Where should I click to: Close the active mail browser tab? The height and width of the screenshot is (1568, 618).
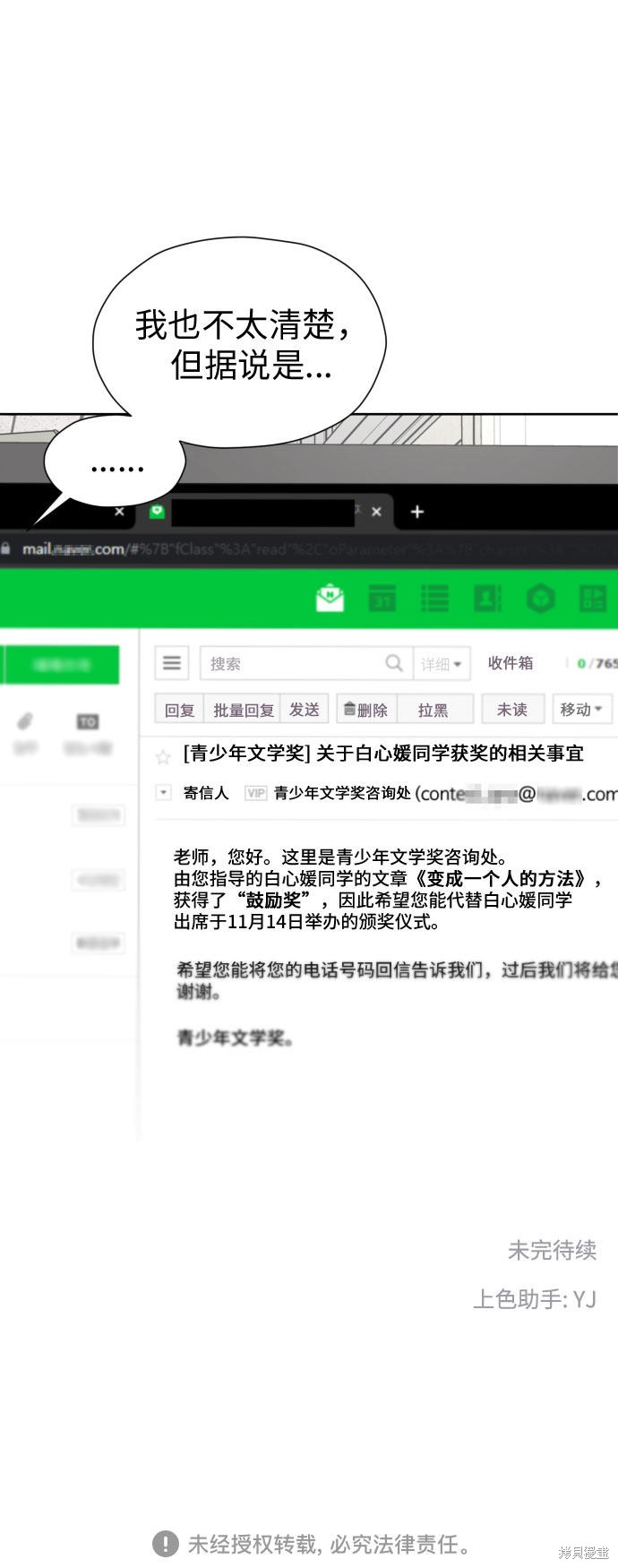tap(376, 512)
